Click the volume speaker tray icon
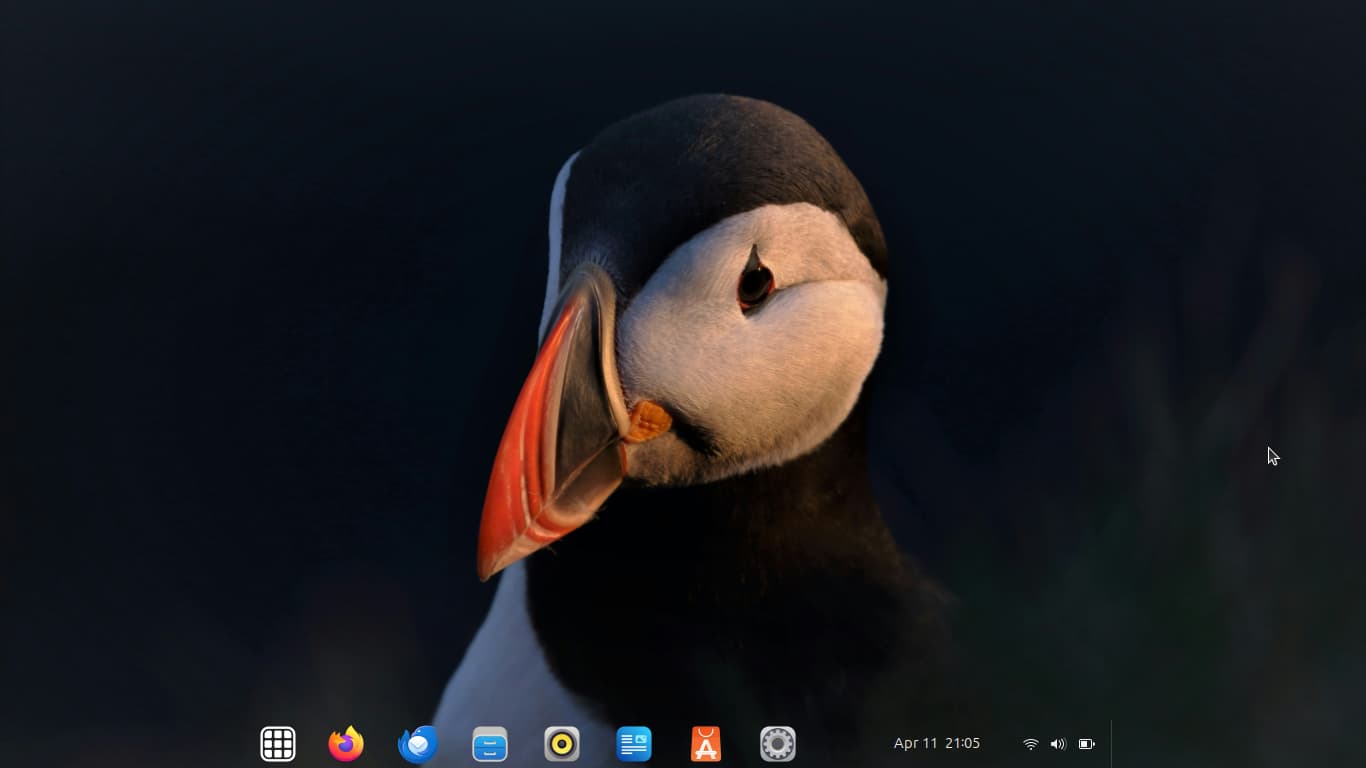Screen dimensions: 1366x768 coord(1059,744)
